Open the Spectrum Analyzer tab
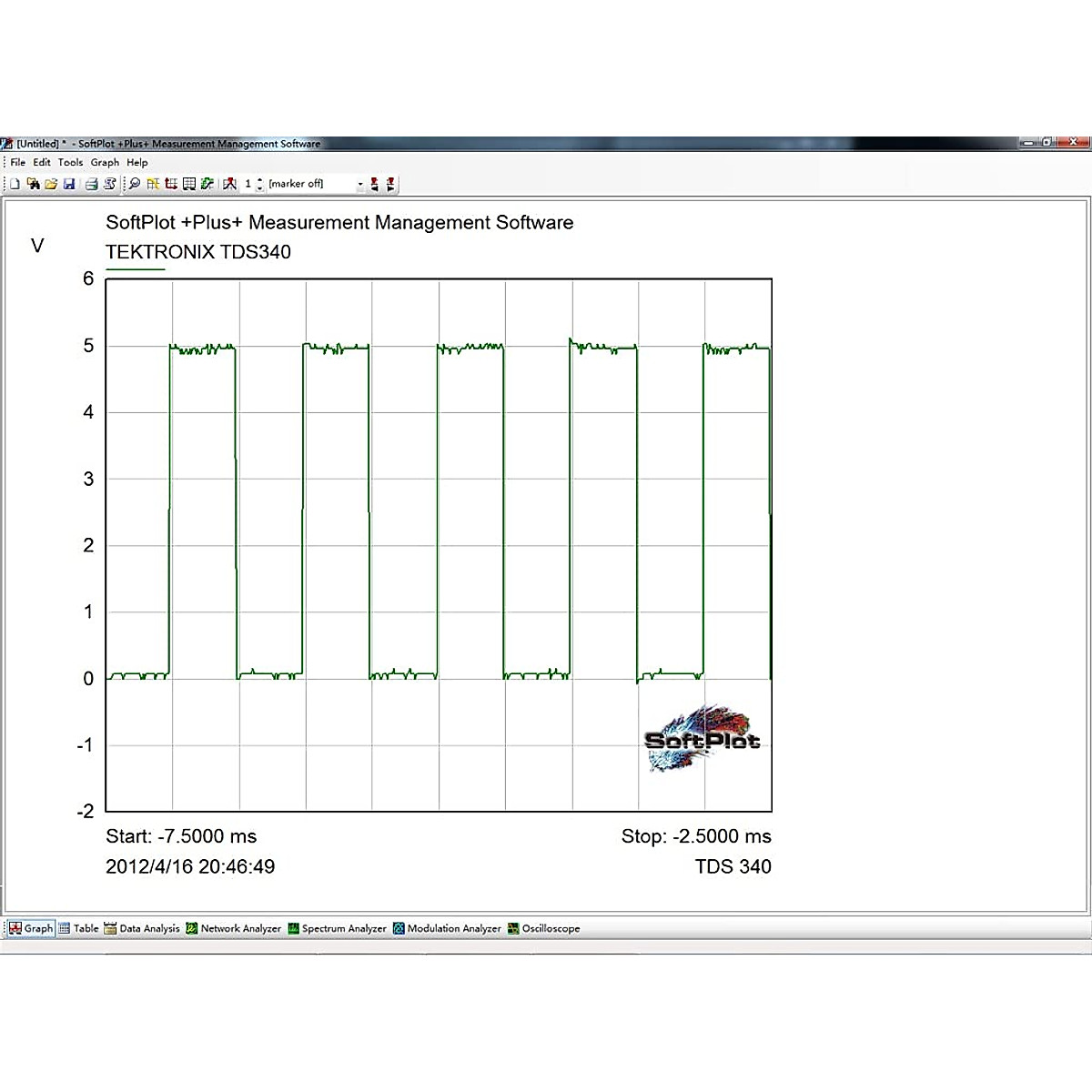 338,928
